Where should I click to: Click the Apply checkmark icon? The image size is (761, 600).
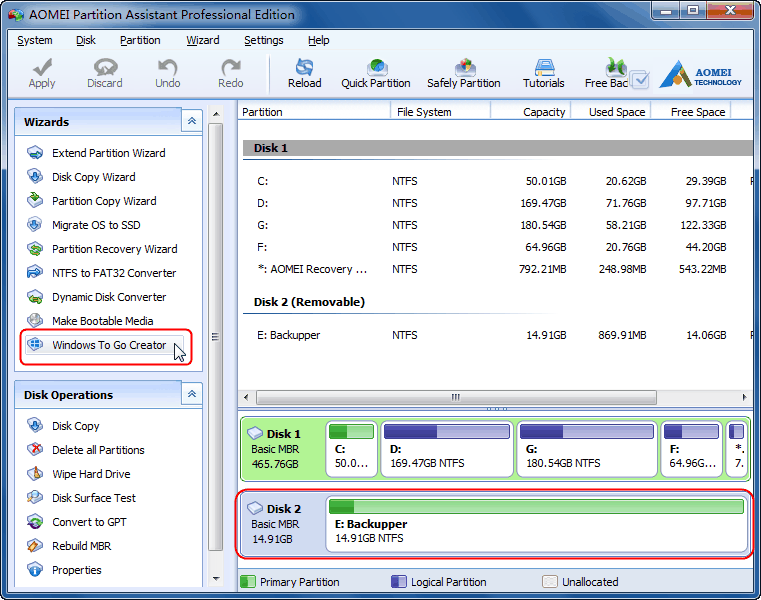tap(42, 67)
